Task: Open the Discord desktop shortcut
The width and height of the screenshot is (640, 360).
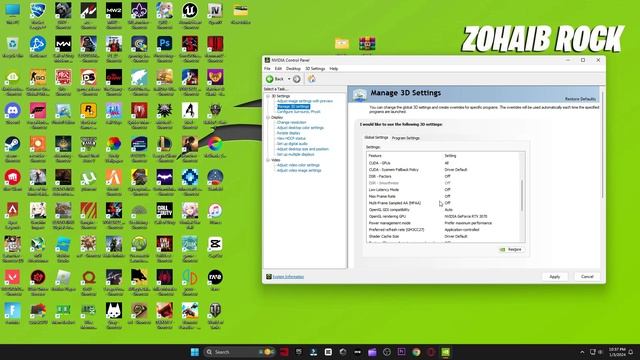Action: 13,114
